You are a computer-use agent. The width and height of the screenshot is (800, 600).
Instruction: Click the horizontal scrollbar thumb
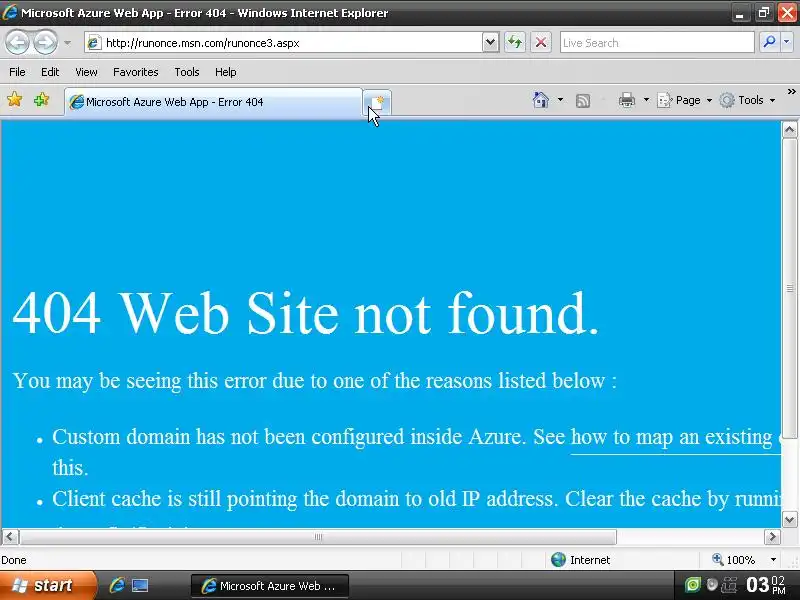(x=318, y=537)
